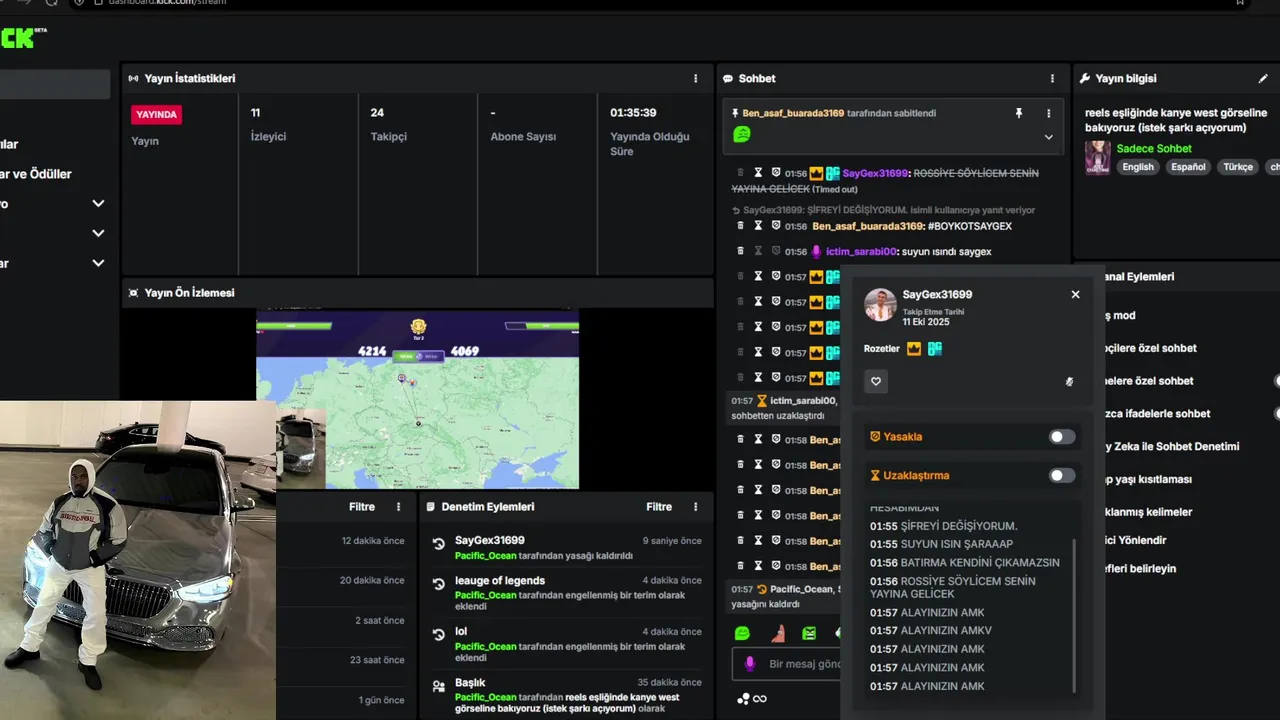Delete SayGex31699's timed out message

pos(741,173)
